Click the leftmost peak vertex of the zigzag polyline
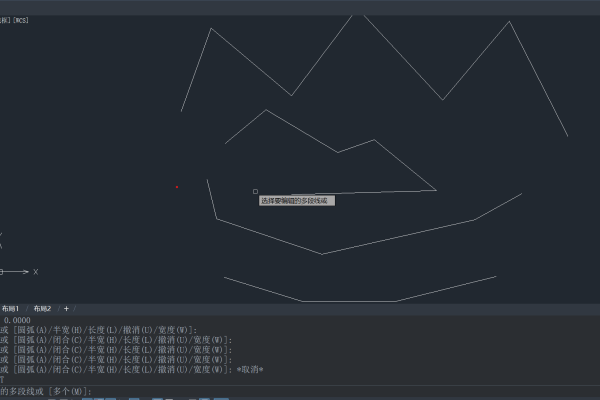The image size is (600, 400). click(211, 28)
